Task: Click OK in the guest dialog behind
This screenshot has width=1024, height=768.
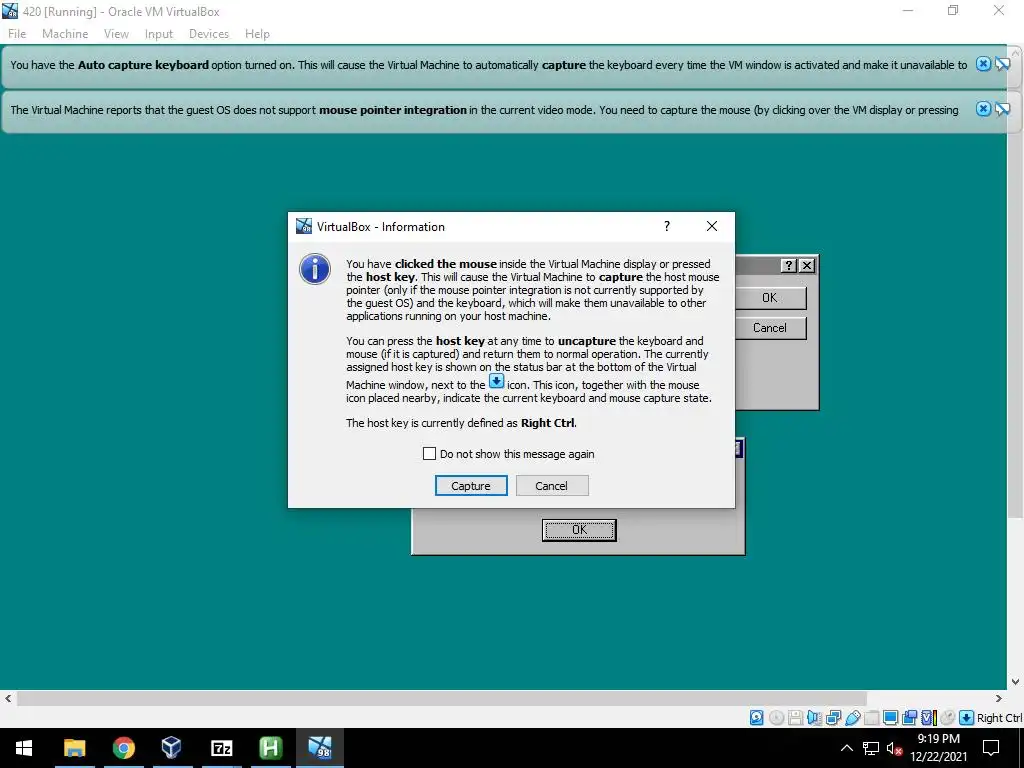Action: coord(770,298)
